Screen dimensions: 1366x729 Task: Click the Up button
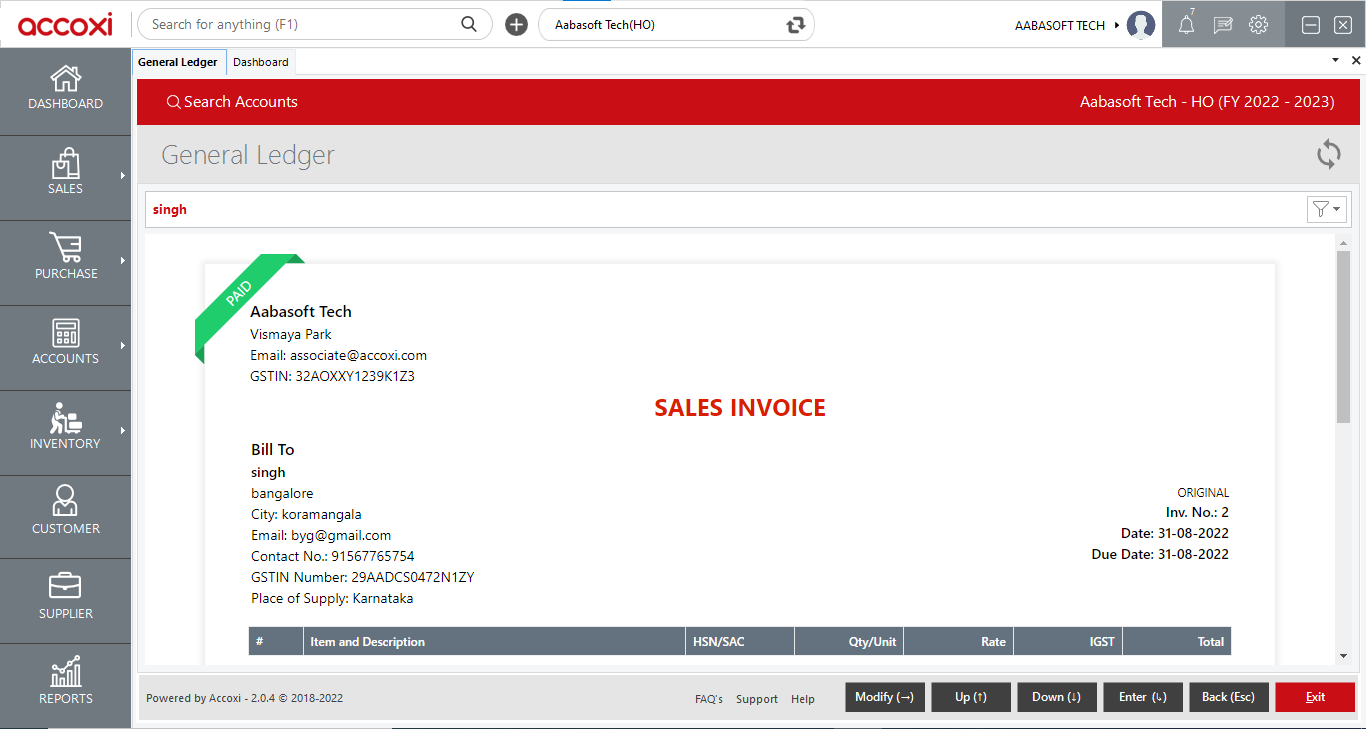[971, 697]
